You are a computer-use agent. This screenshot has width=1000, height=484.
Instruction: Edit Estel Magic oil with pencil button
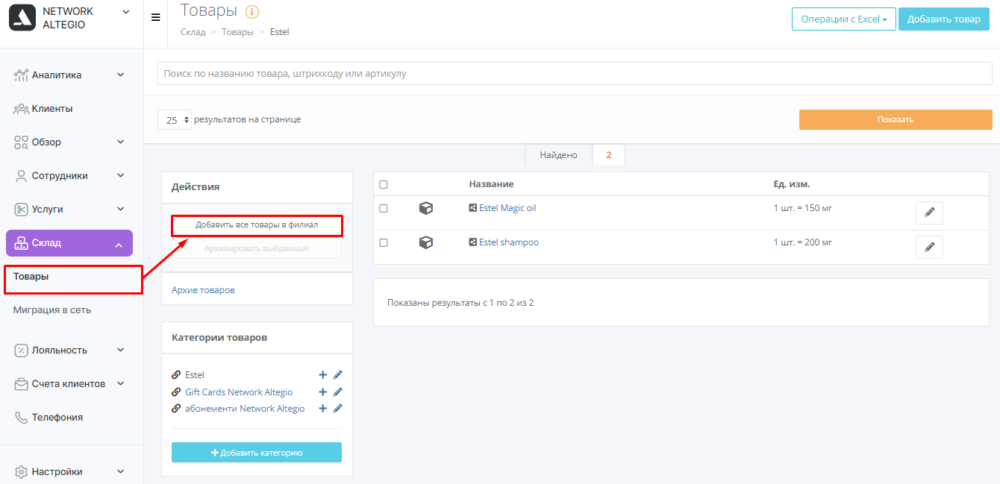(x=929, y=213)
